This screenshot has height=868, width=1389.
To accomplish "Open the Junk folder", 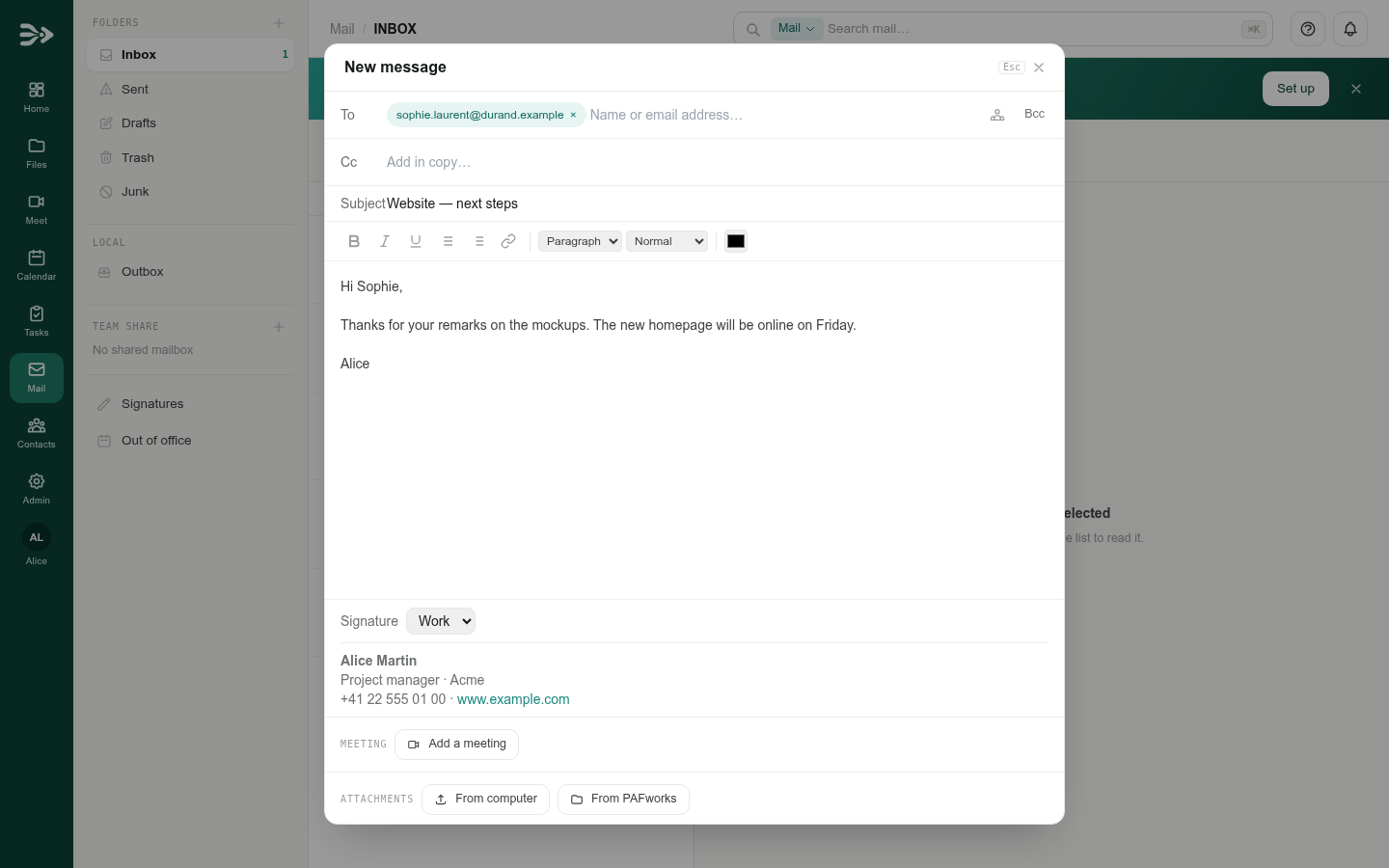I will [190, 192].
